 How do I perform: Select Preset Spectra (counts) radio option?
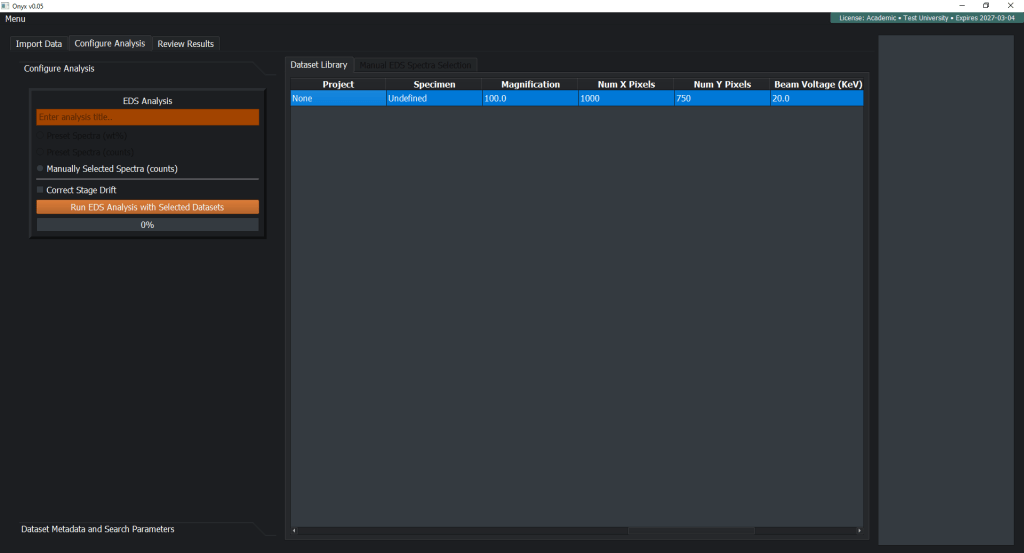tap(86, 152)
